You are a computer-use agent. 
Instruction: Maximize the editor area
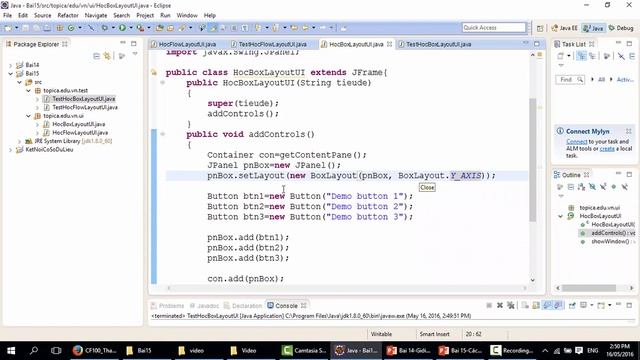pyautogui.click(x=537, y=44)
